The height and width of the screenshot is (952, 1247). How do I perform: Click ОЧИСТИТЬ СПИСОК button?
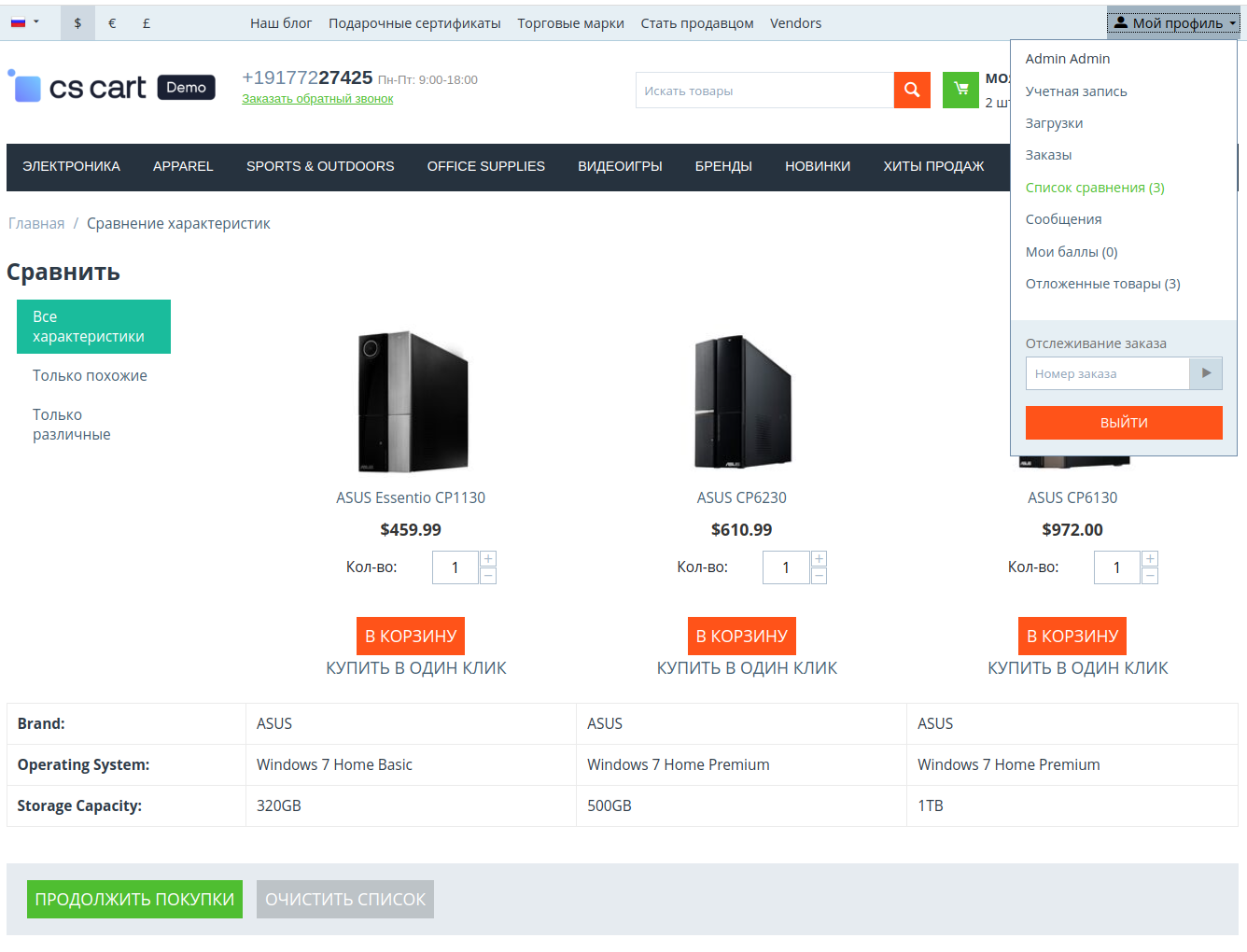(x=344, y=899)
